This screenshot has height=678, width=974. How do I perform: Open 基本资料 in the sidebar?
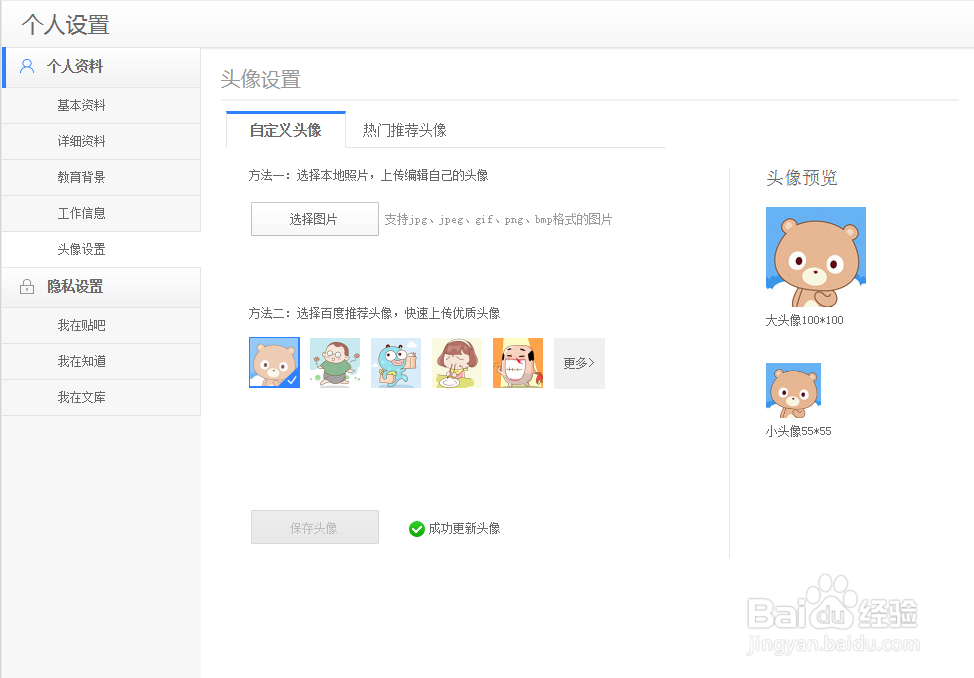[101, 106]
